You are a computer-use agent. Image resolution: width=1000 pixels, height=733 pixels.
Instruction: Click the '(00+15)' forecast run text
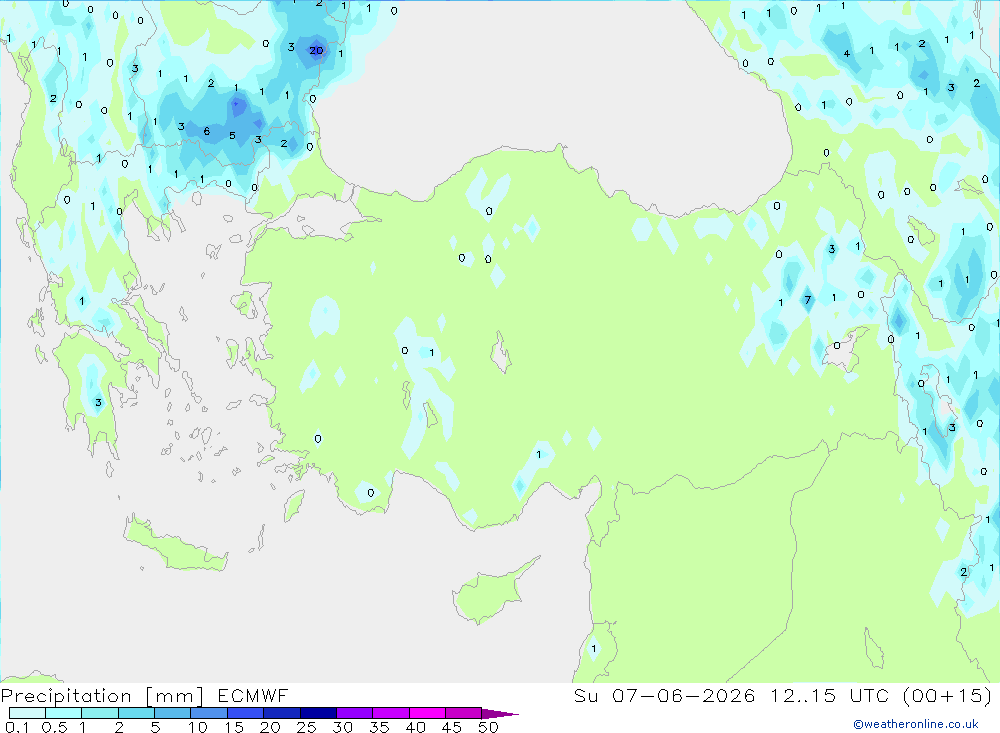pos(947,696)
